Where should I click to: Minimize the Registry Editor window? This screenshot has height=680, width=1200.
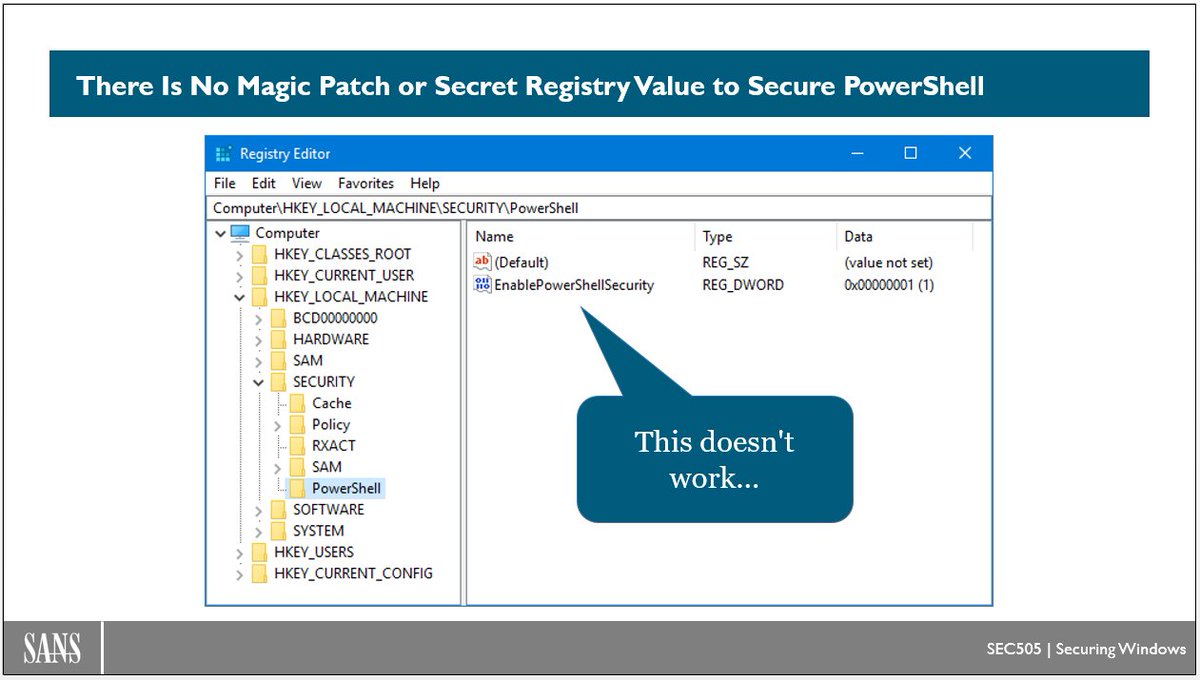[x=858, y=153]
